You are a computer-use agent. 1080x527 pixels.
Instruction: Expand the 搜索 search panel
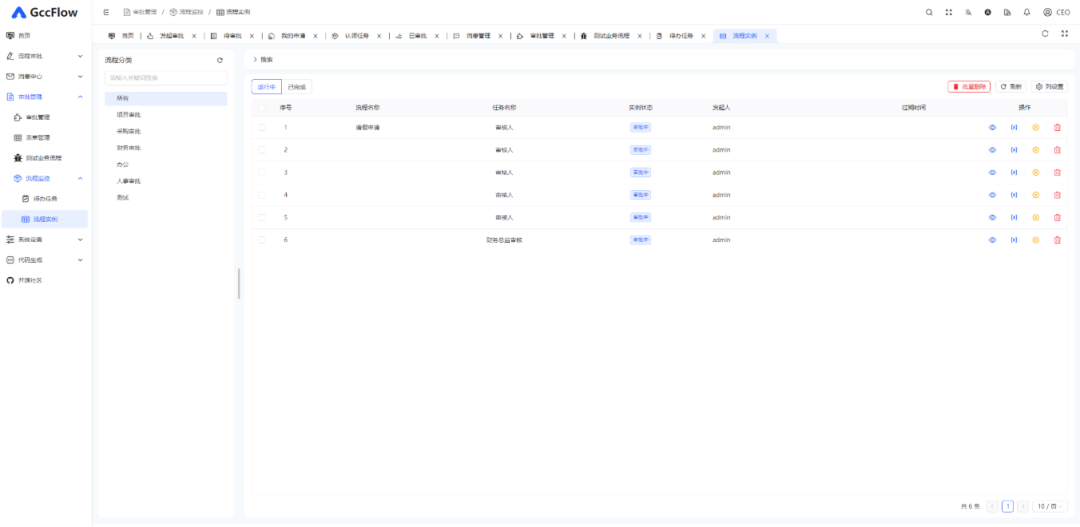262,60
